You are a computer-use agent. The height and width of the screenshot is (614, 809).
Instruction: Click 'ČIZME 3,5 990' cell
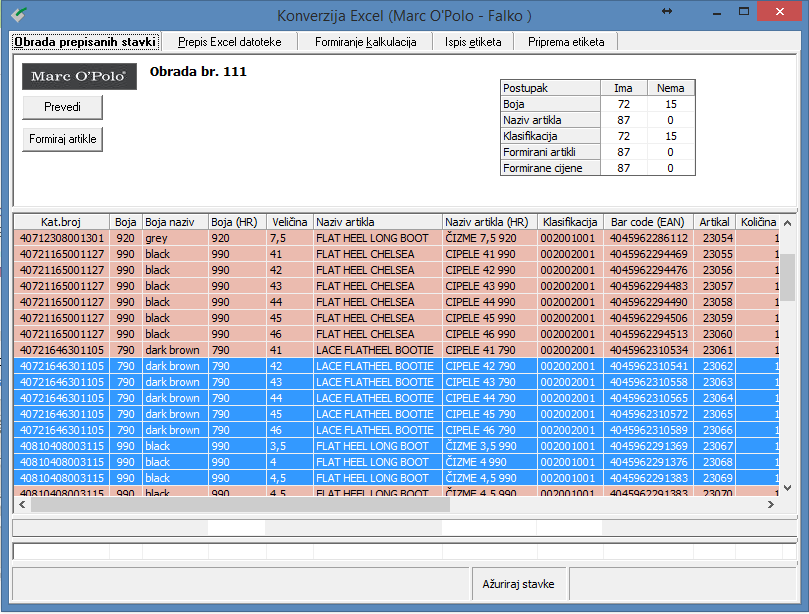point(490,446)
